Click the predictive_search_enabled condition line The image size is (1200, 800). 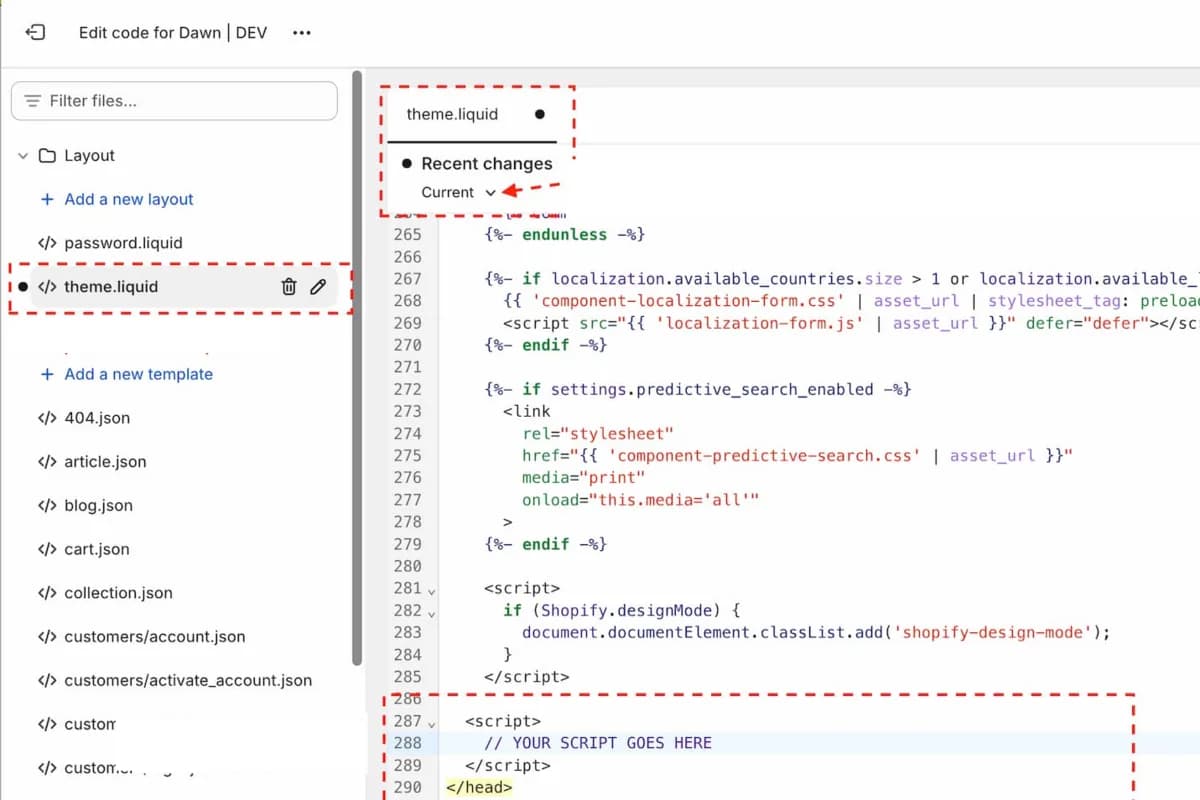click(697, 389)
